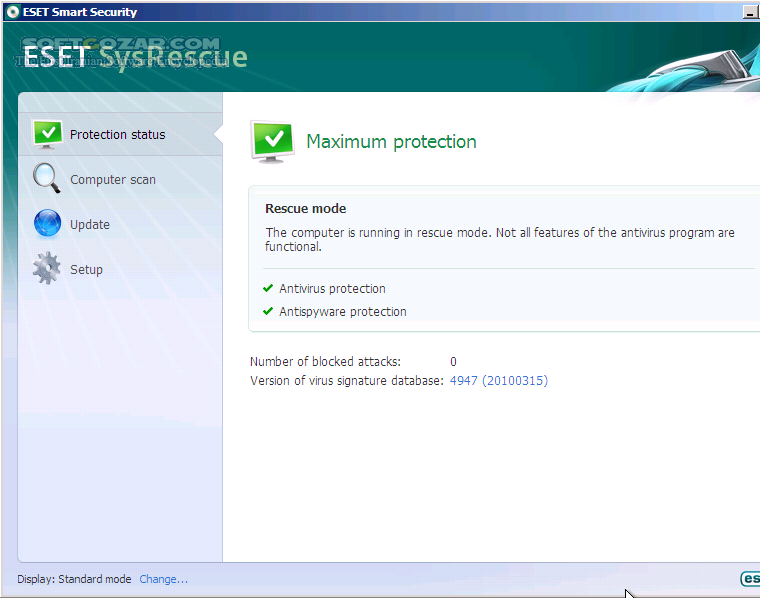
Task: Click the Display: Standard mode text
Action: (x=74, y=579)
